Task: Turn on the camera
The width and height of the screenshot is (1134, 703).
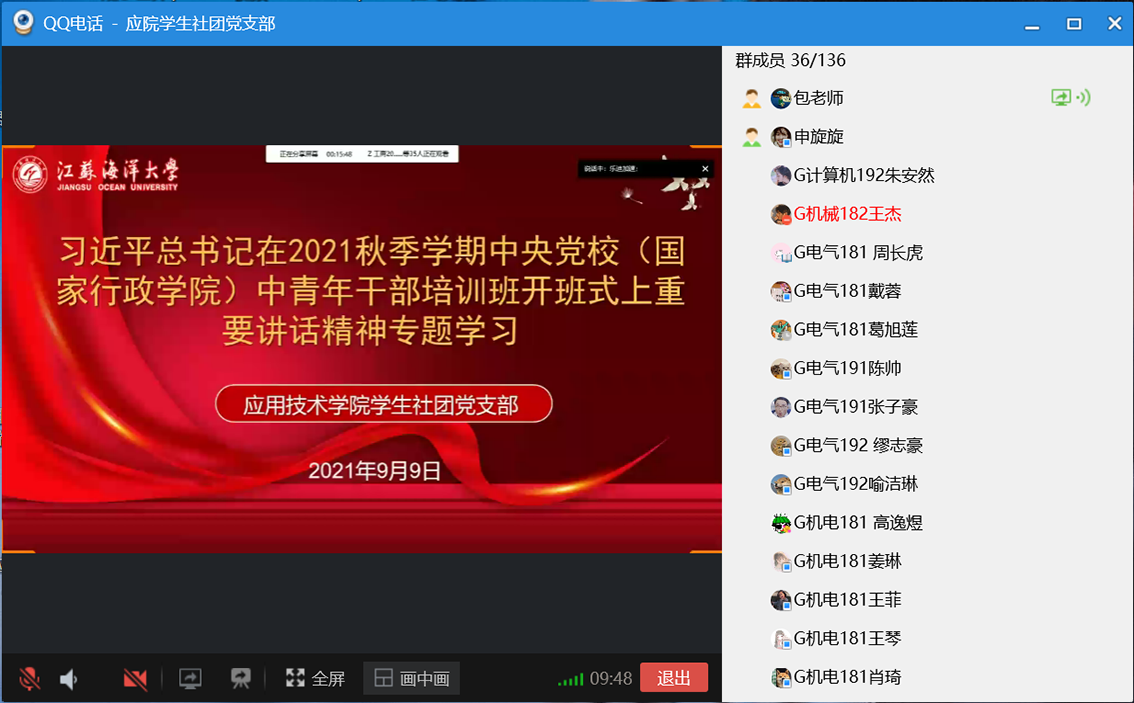Action: (135, 679)
